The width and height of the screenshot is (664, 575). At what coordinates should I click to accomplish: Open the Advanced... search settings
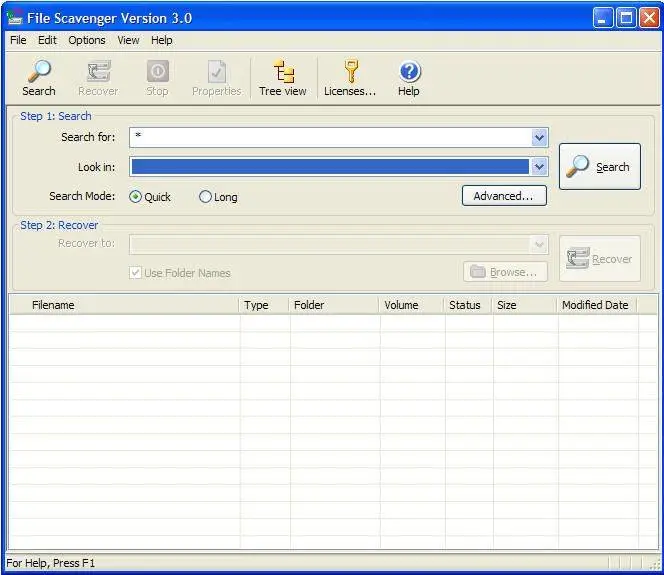pos(504,196)
